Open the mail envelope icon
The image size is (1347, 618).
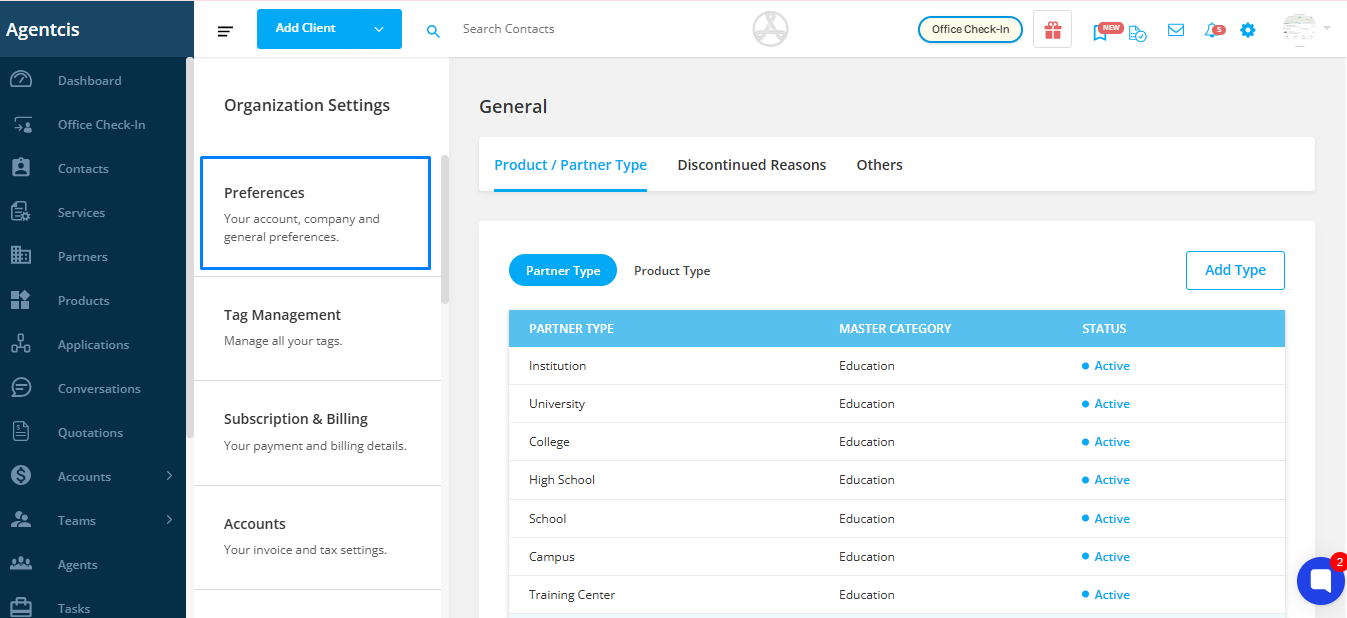pyautogui.click(x=1176, y=30)
